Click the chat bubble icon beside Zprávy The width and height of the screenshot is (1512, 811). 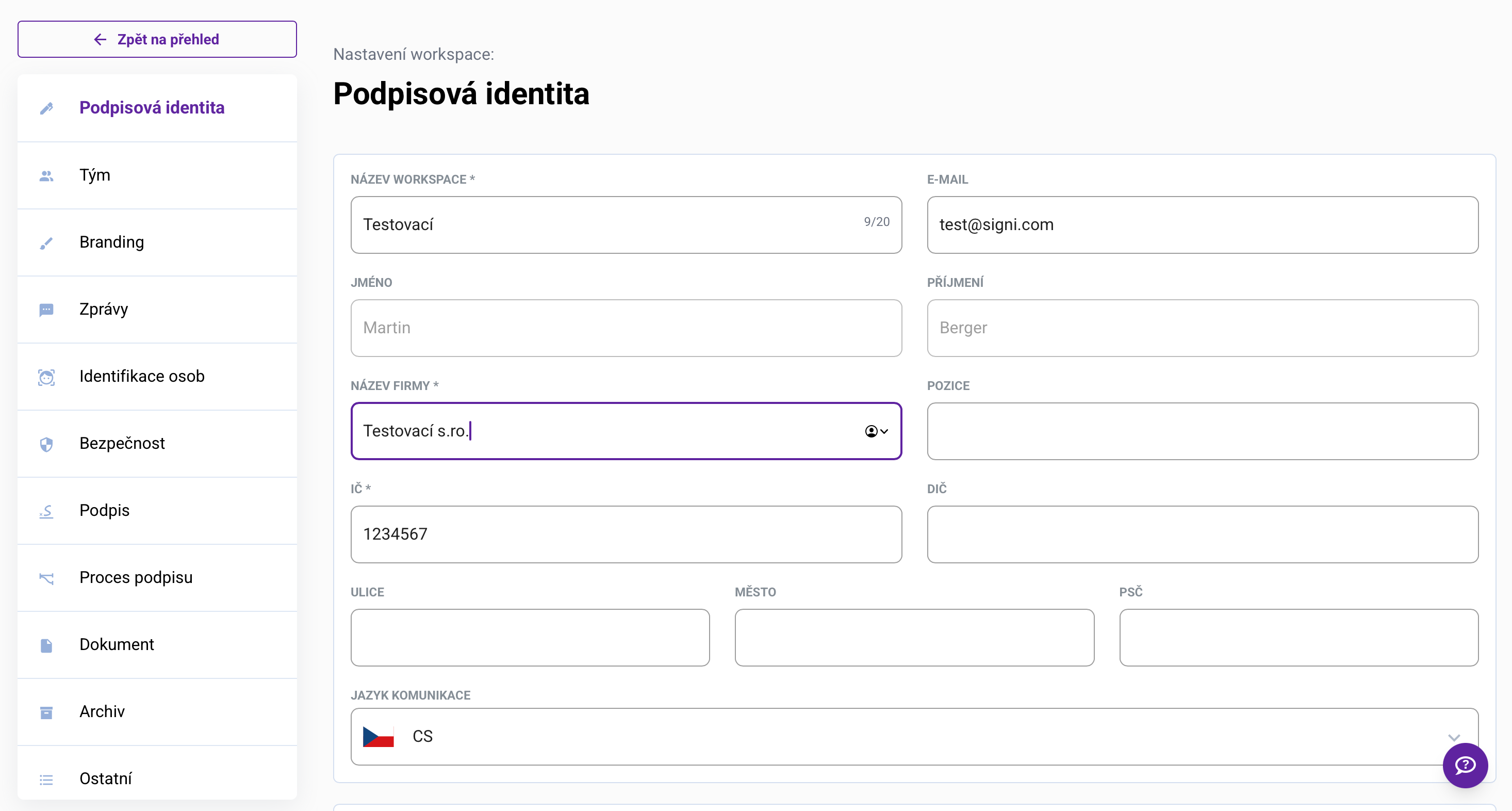46,310
